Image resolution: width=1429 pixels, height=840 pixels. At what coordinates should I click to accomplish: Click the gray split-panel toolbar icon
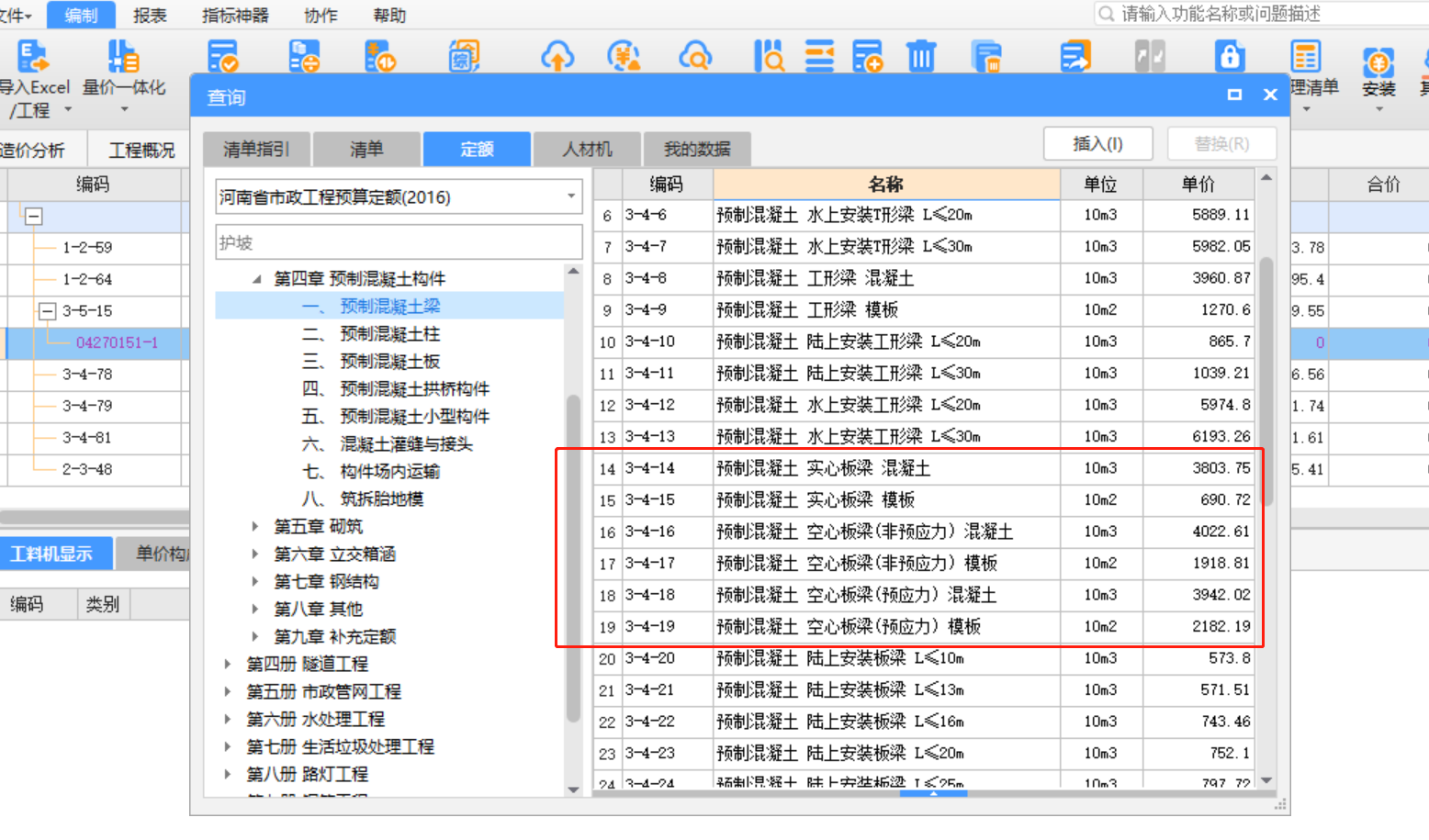[x=1150, y=57]
